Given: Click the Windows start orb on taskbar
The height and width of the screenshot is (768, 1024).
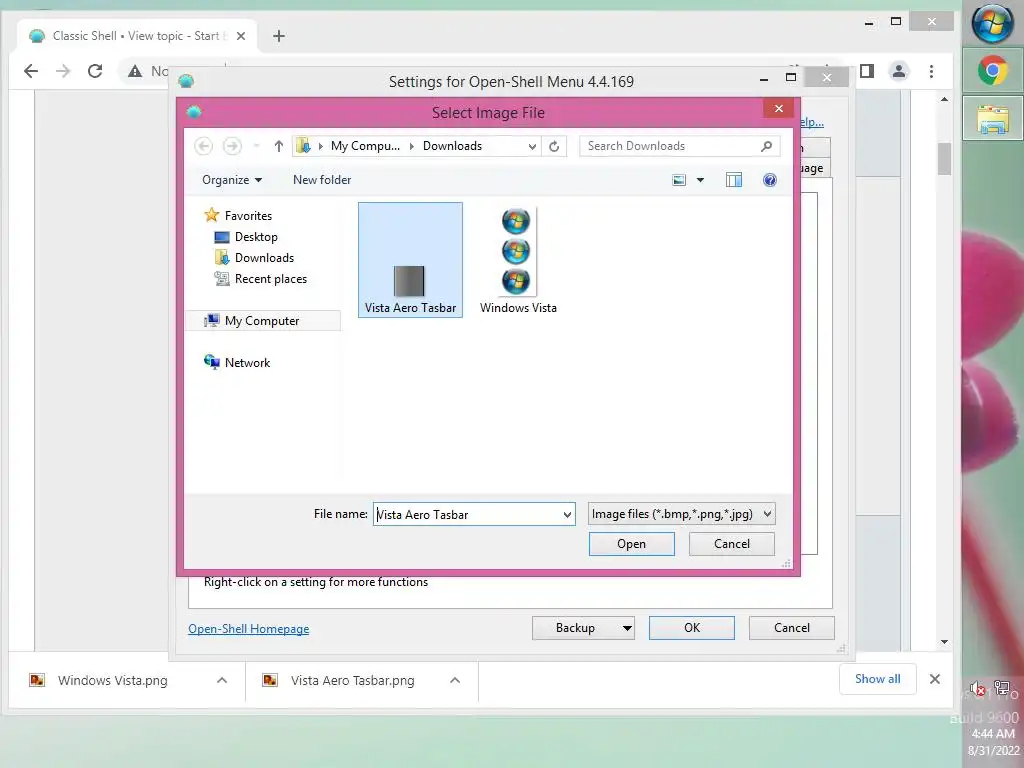Looking at the screenshot, I should [992, 24].
